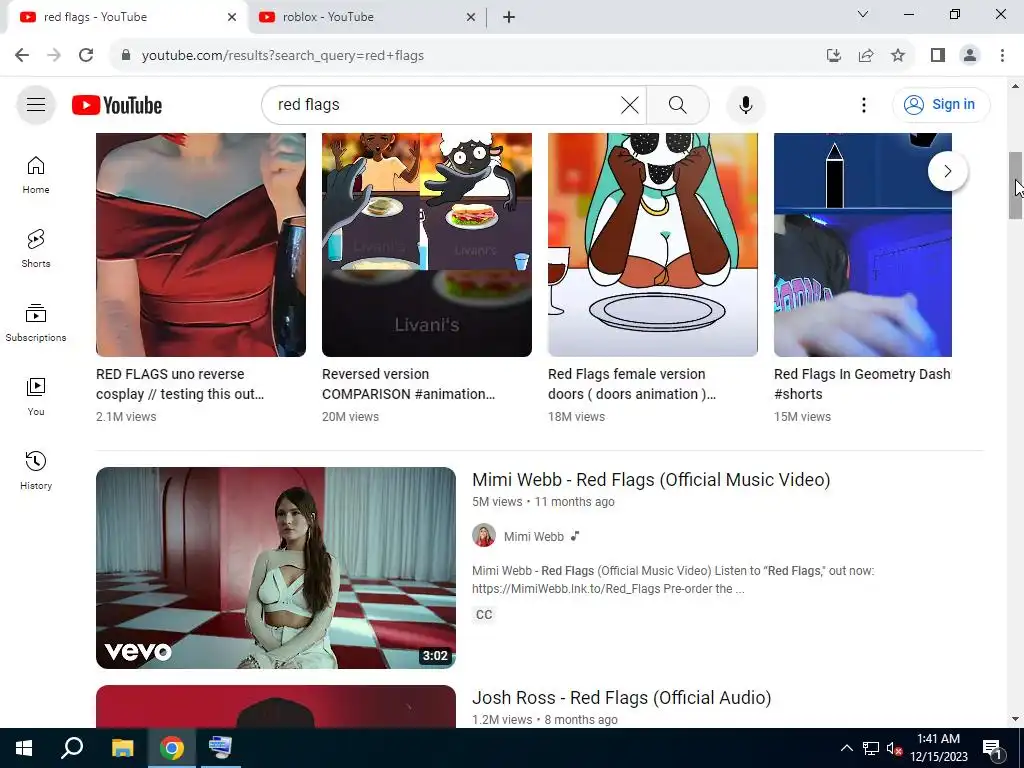Open 'Reversed version COMPARISON #animation' short title
1024x768 pixels.
click(409, 384)
